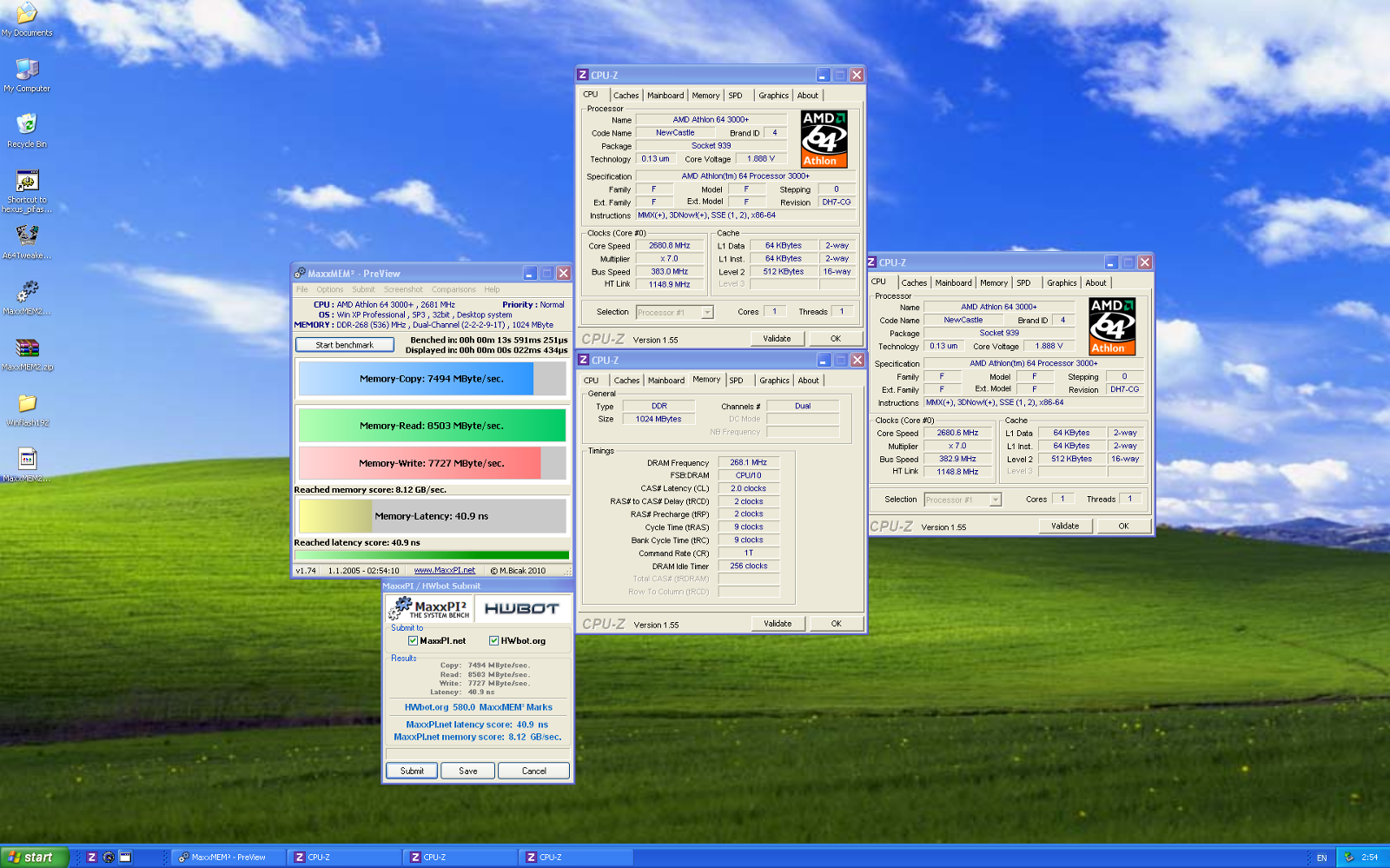Click the EN language indicator in tray
The image size is (1390, 868).
[1321, 858]
